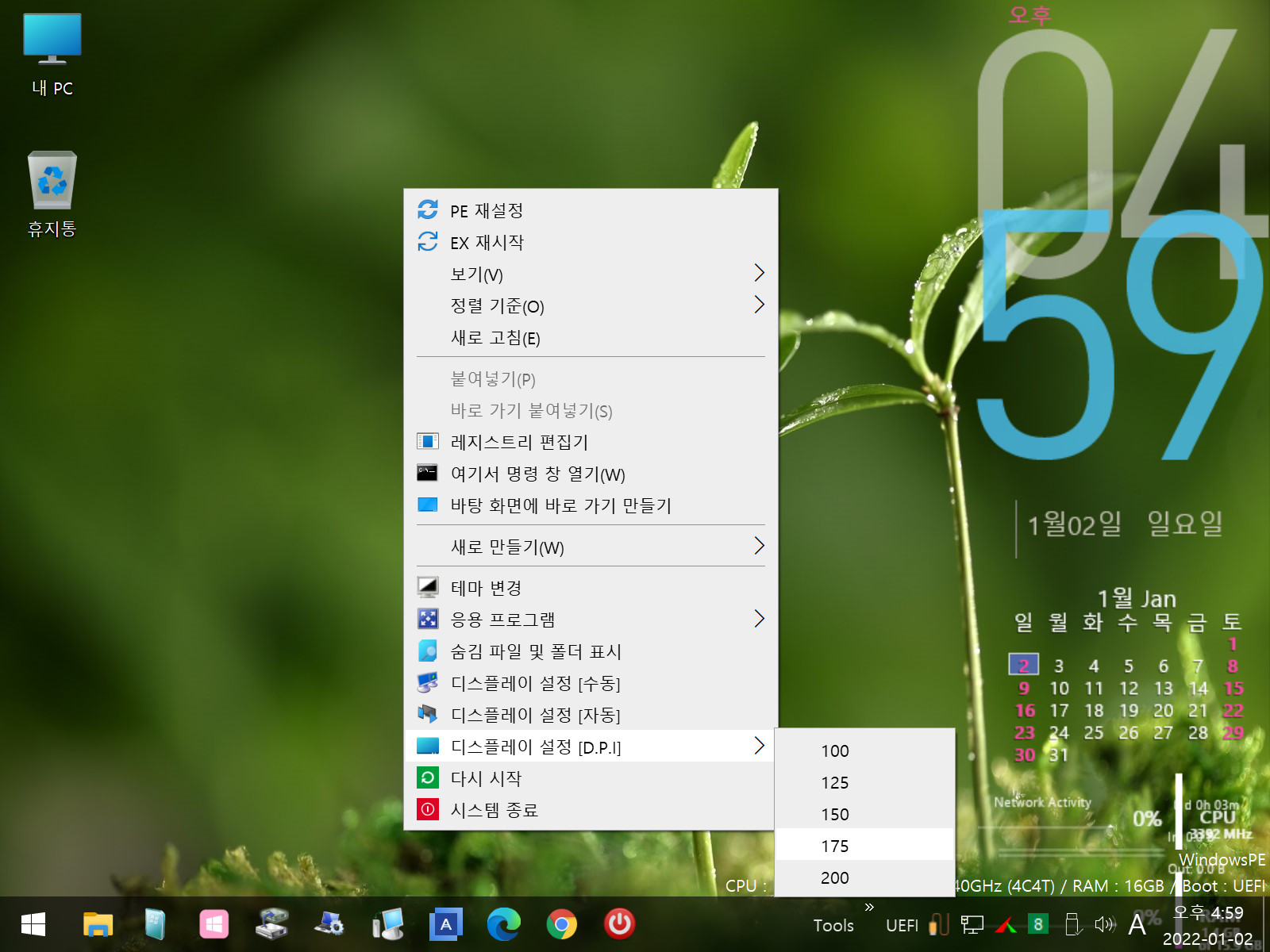Open the blue notebook taskbar icon
Screen dimensions: 1270x952
pyautogui.click(x=156, y=924)
